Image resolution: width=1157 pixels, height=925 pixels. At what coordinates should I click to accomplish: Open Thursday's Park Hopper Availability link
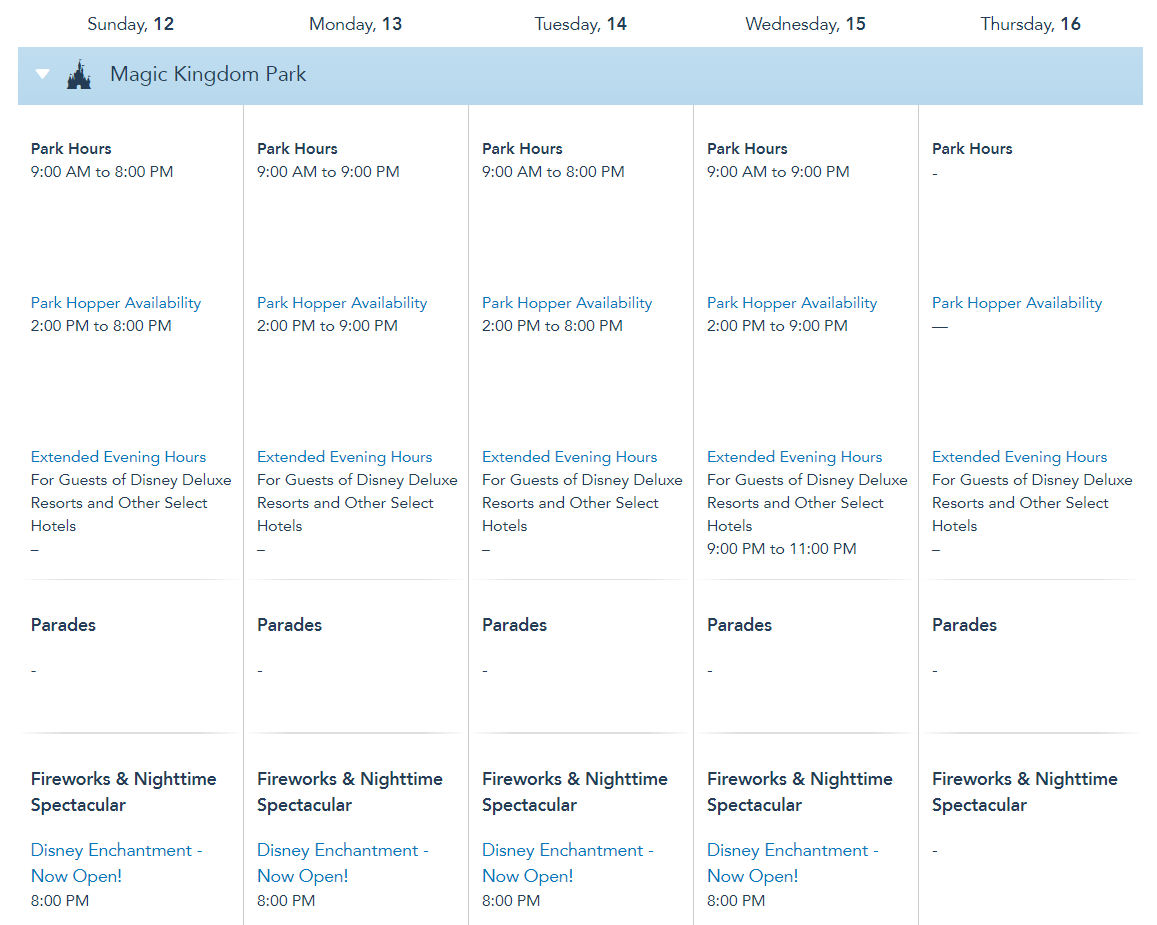pyautogui.click(x=1017, y=303)
